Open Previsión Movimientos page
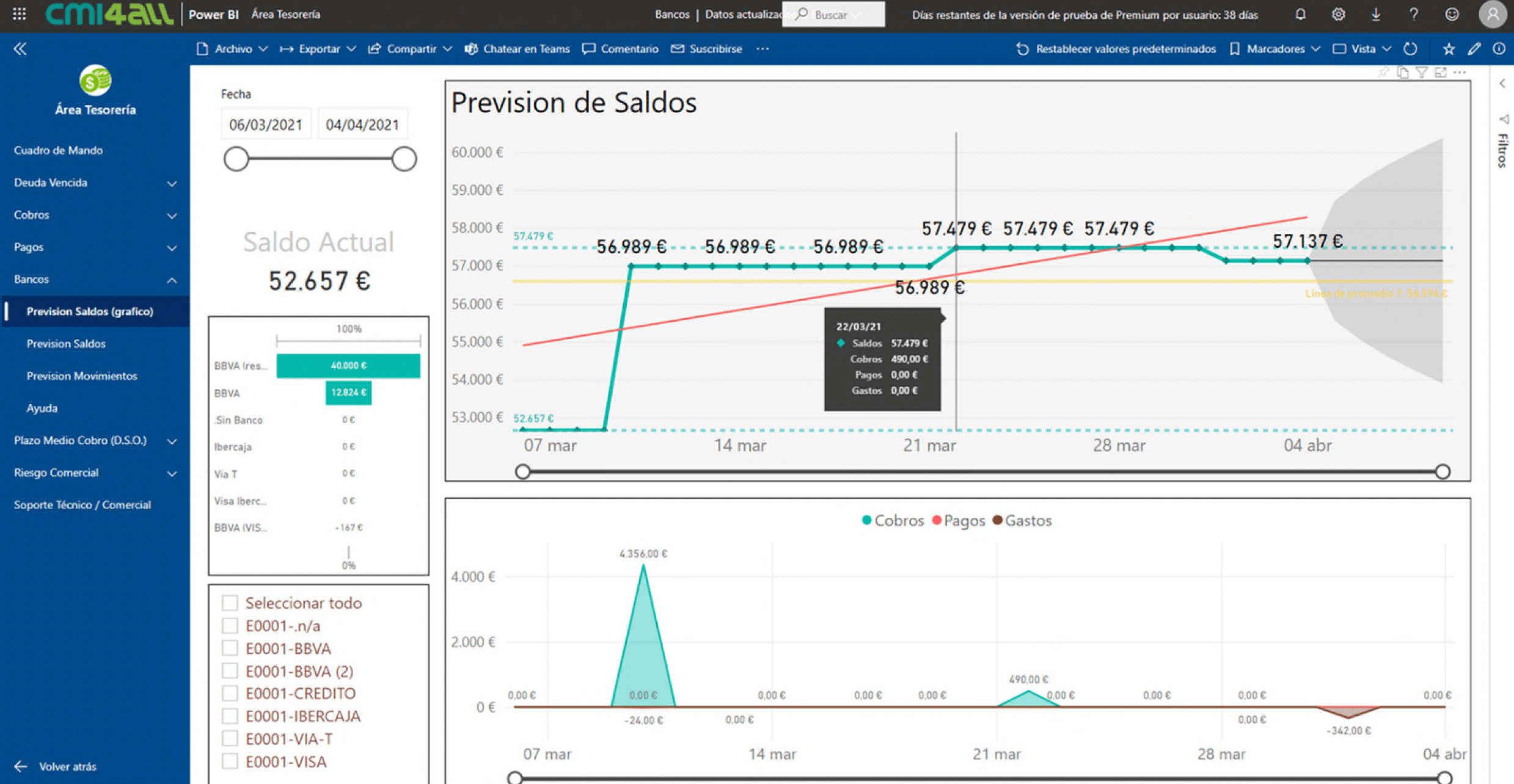Viewport: 1514px width, 784px height. [x=82, y=376]
